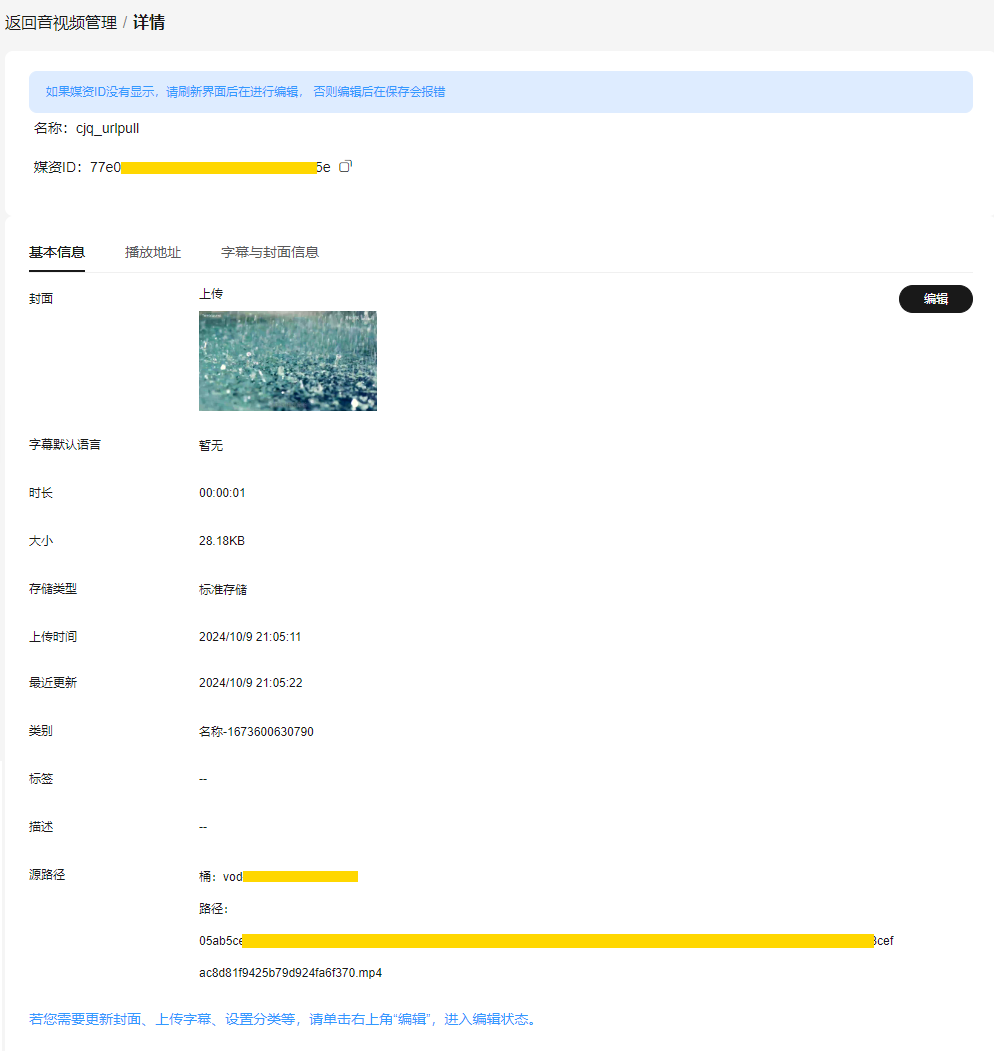
Task: Go back via 返回音视频管理 link
Action: tap(61, 22)
